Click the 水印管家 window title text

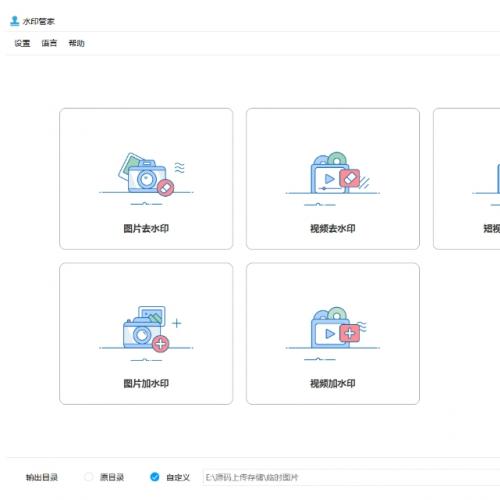point(39,22)
